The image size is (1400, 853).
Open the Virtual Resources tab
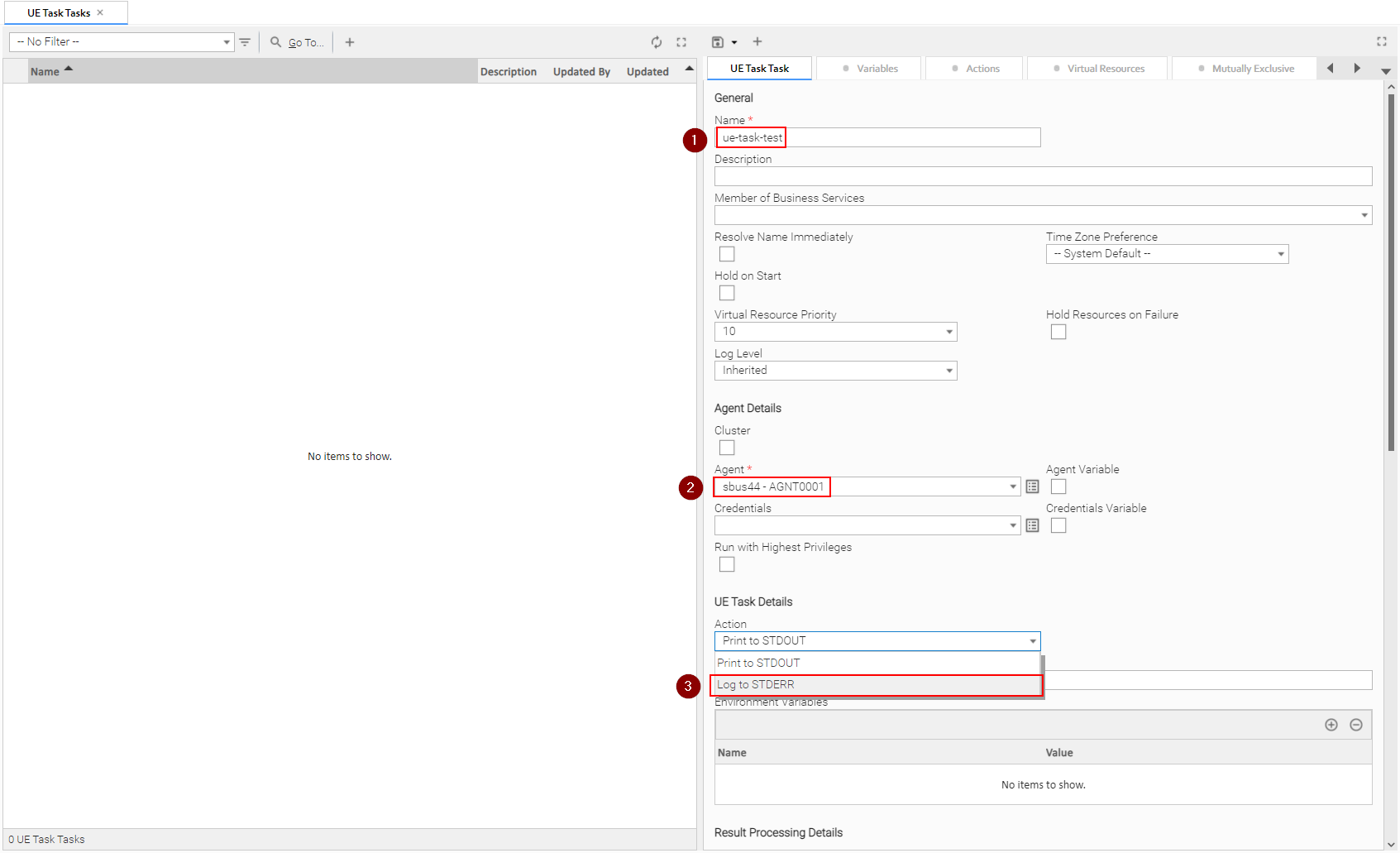point(1098,69)
